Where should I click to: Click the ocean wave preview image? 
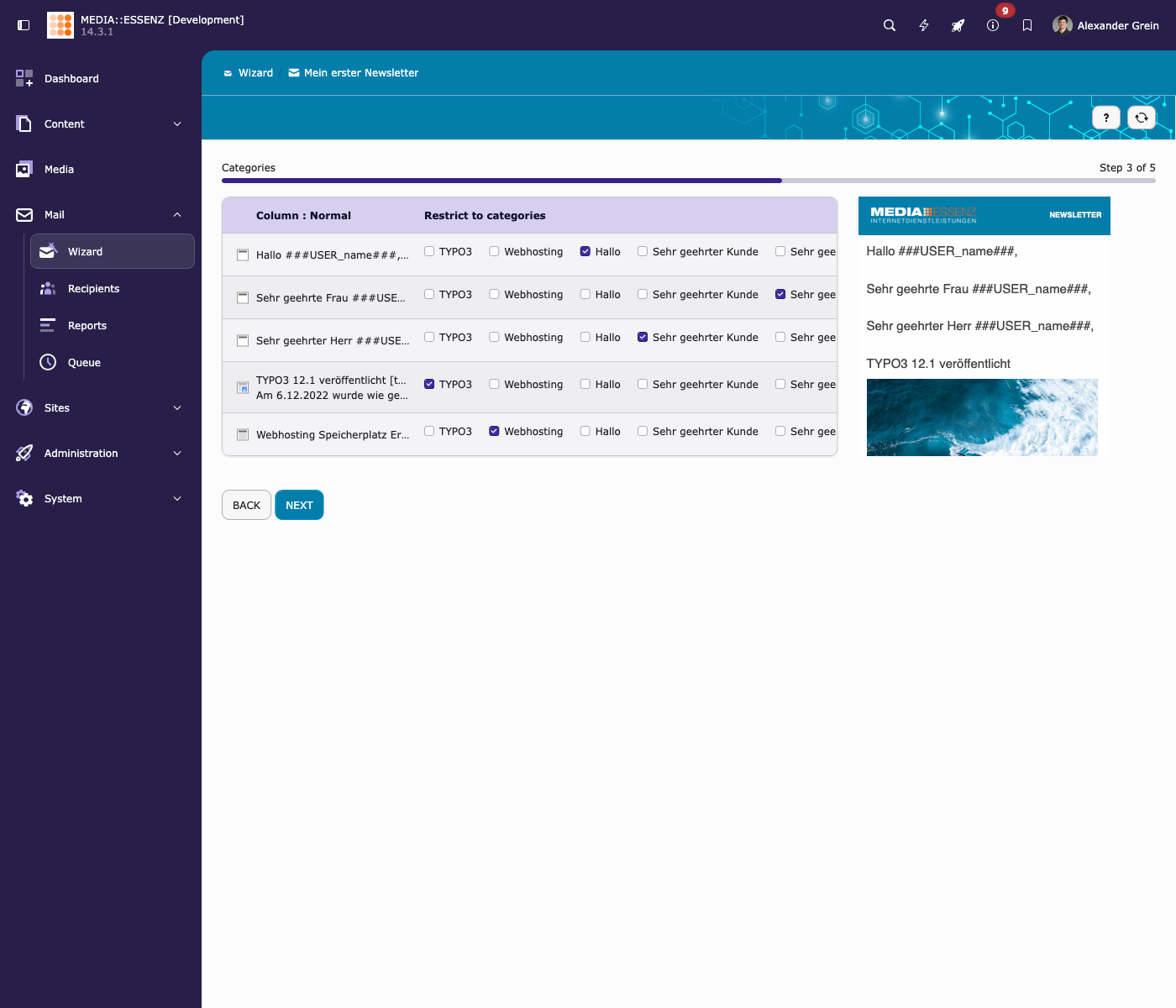click(982, 417)
